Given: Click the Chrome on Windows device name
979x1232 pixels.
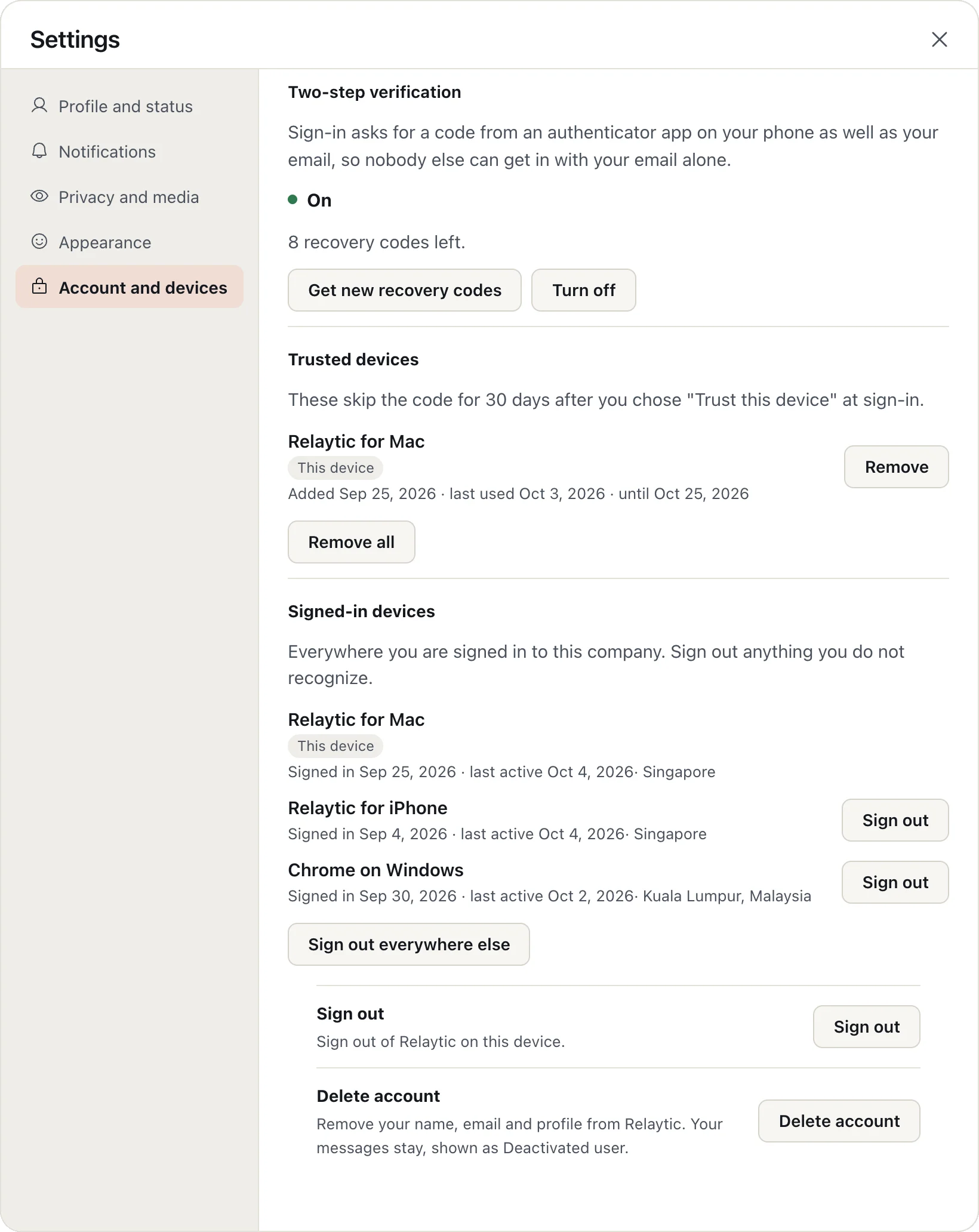Looking at the screenshot, I should click(x=376, y=870).
